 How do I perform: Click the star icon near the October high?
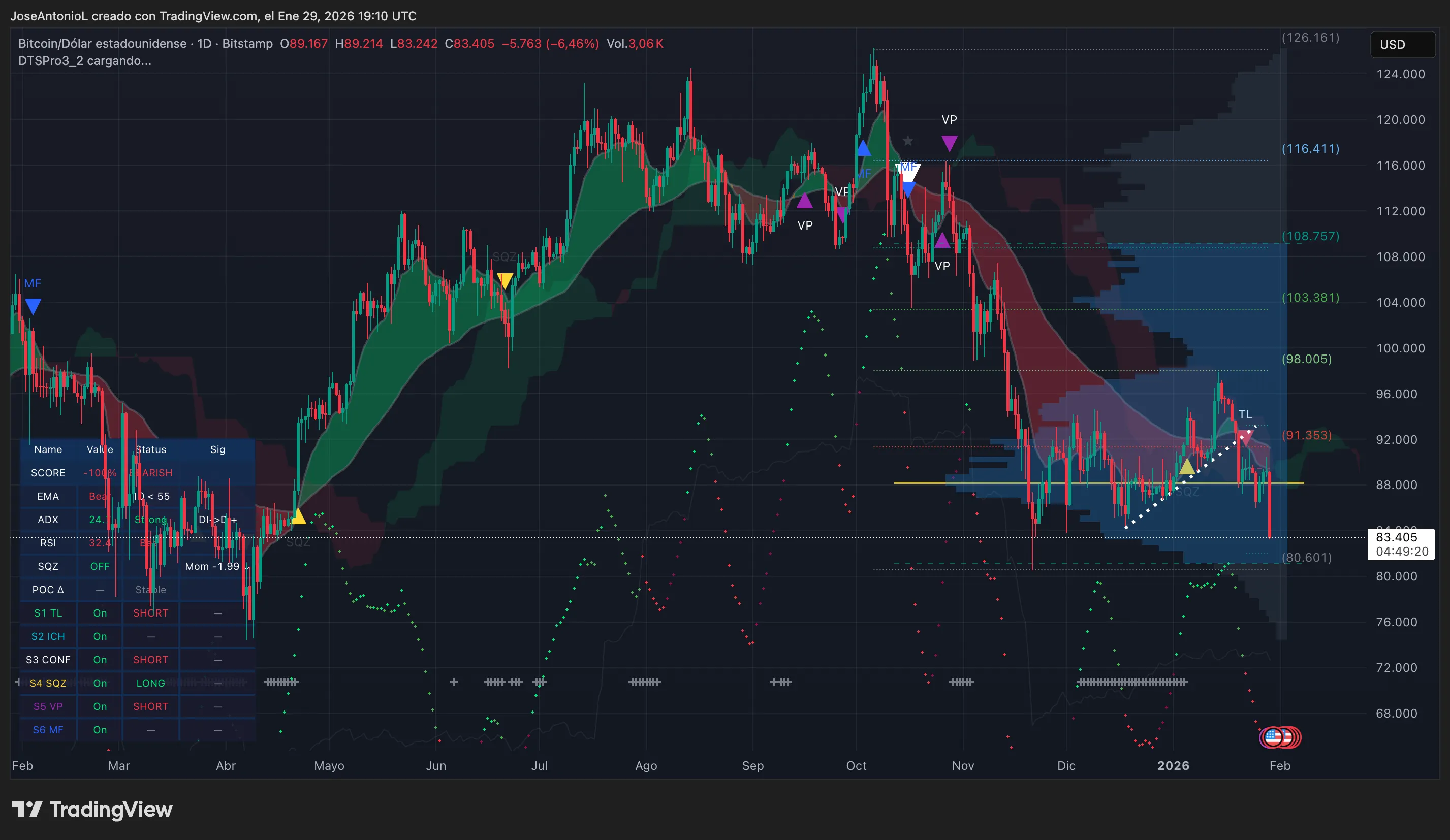point(908,140)
